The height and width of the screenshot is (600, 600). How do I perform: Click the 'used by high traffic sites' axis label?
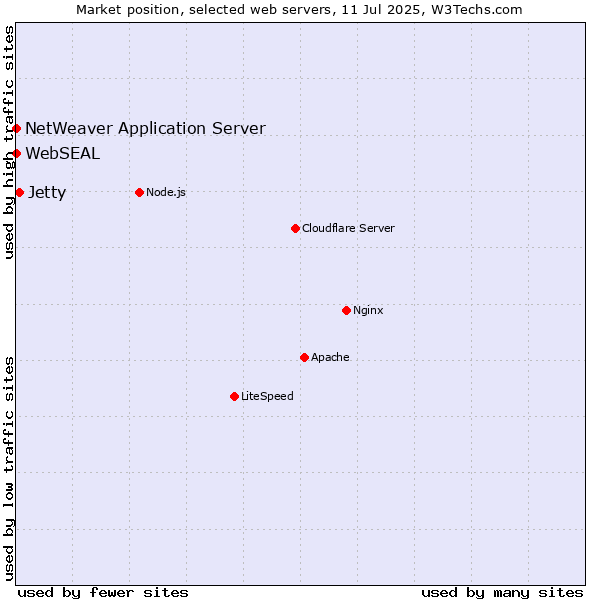pos(9,142)
